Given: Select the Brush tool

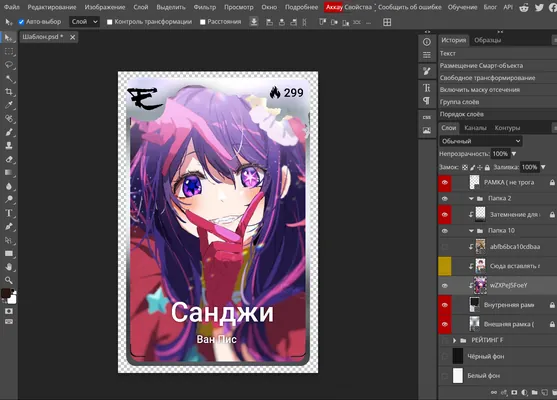Looking at the screenshot, I should click(x=9, y=132).
